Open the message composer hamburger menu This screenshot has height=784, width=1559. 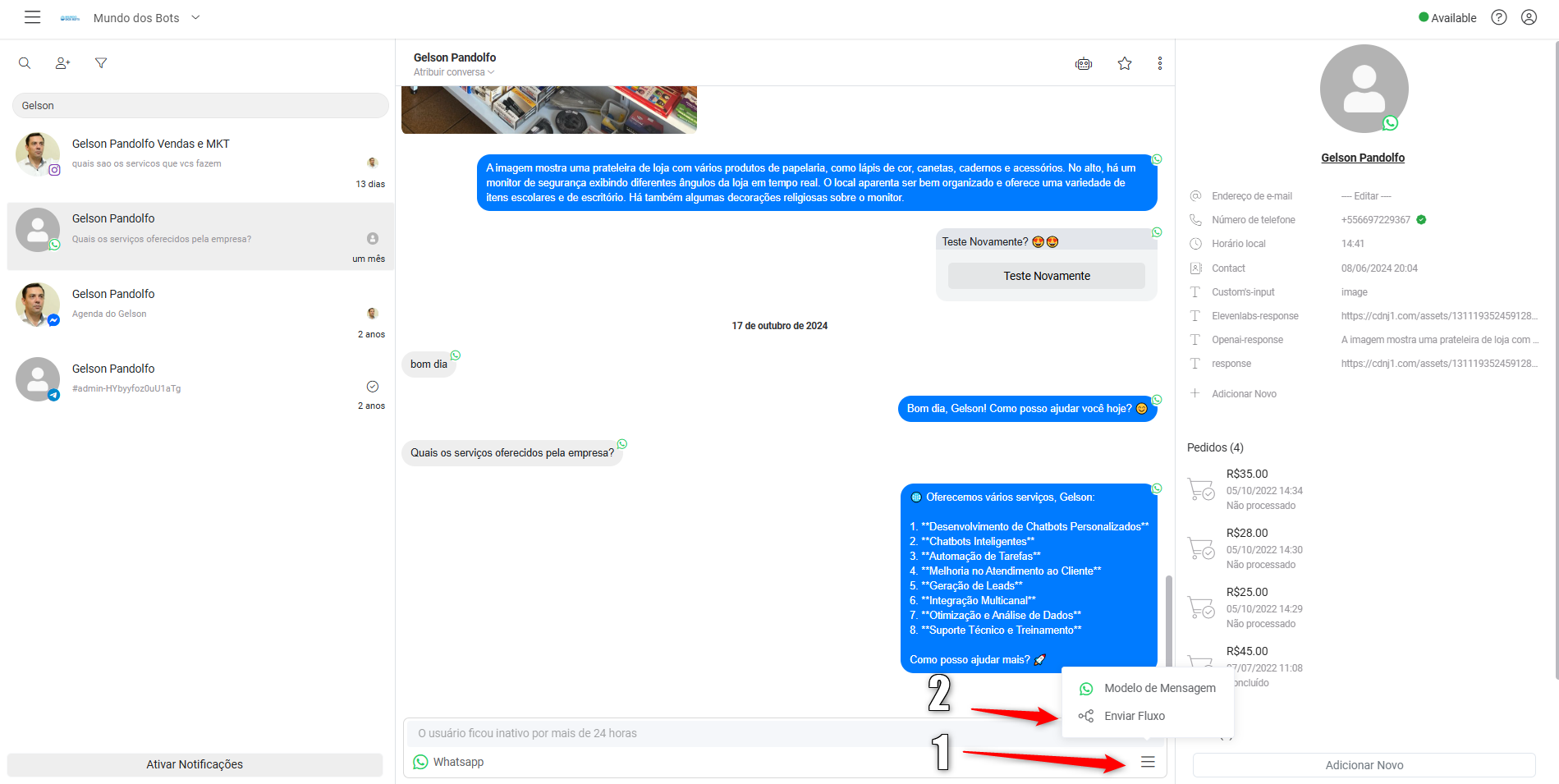[1148, 762]
